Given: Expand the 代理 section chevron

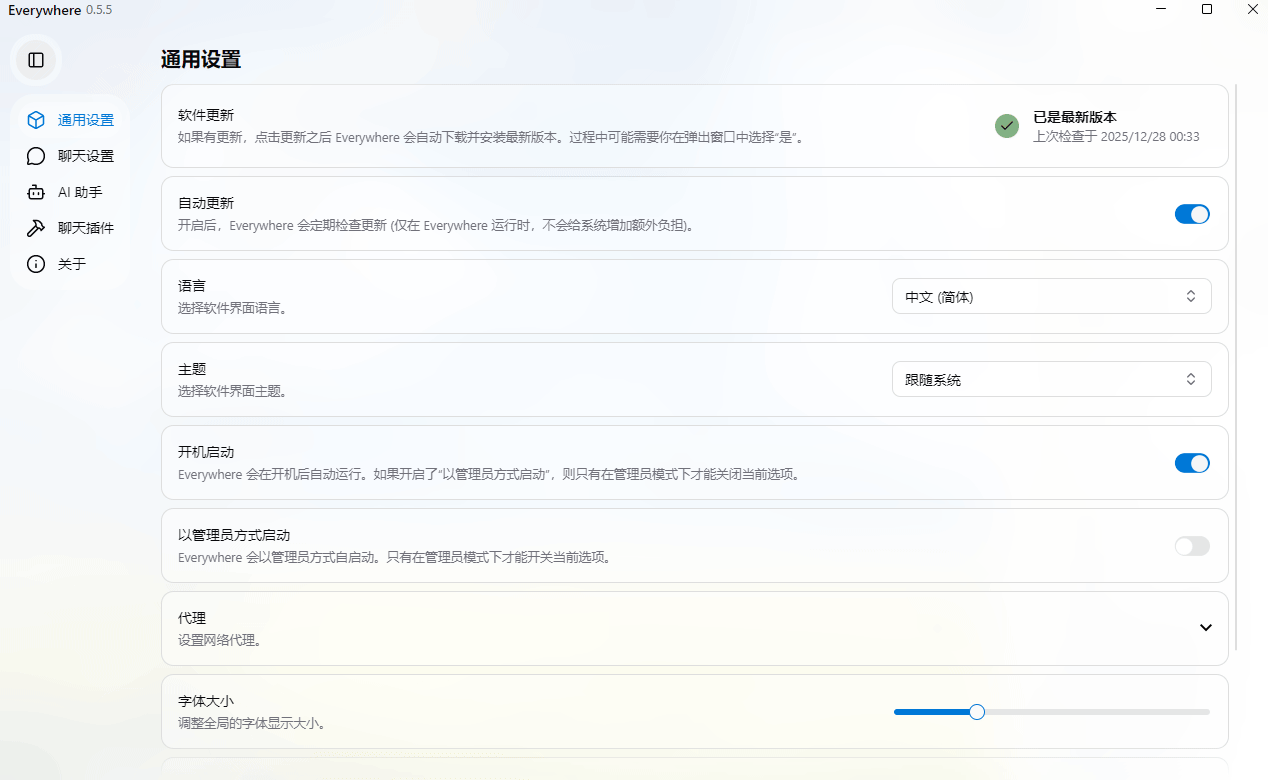Looking at the screenshot, I should (x=1206, y=628).
